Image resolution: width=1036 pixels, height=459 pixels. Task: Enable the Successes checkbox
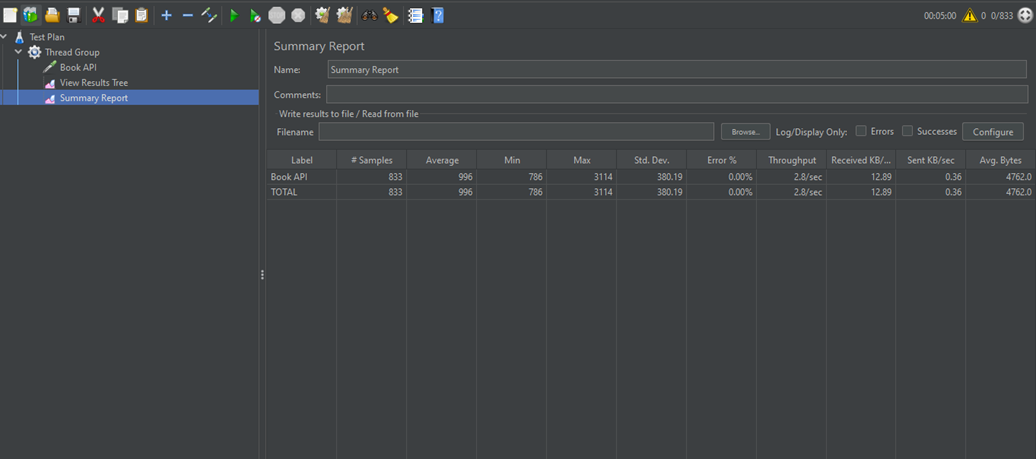tap(907, 131)
